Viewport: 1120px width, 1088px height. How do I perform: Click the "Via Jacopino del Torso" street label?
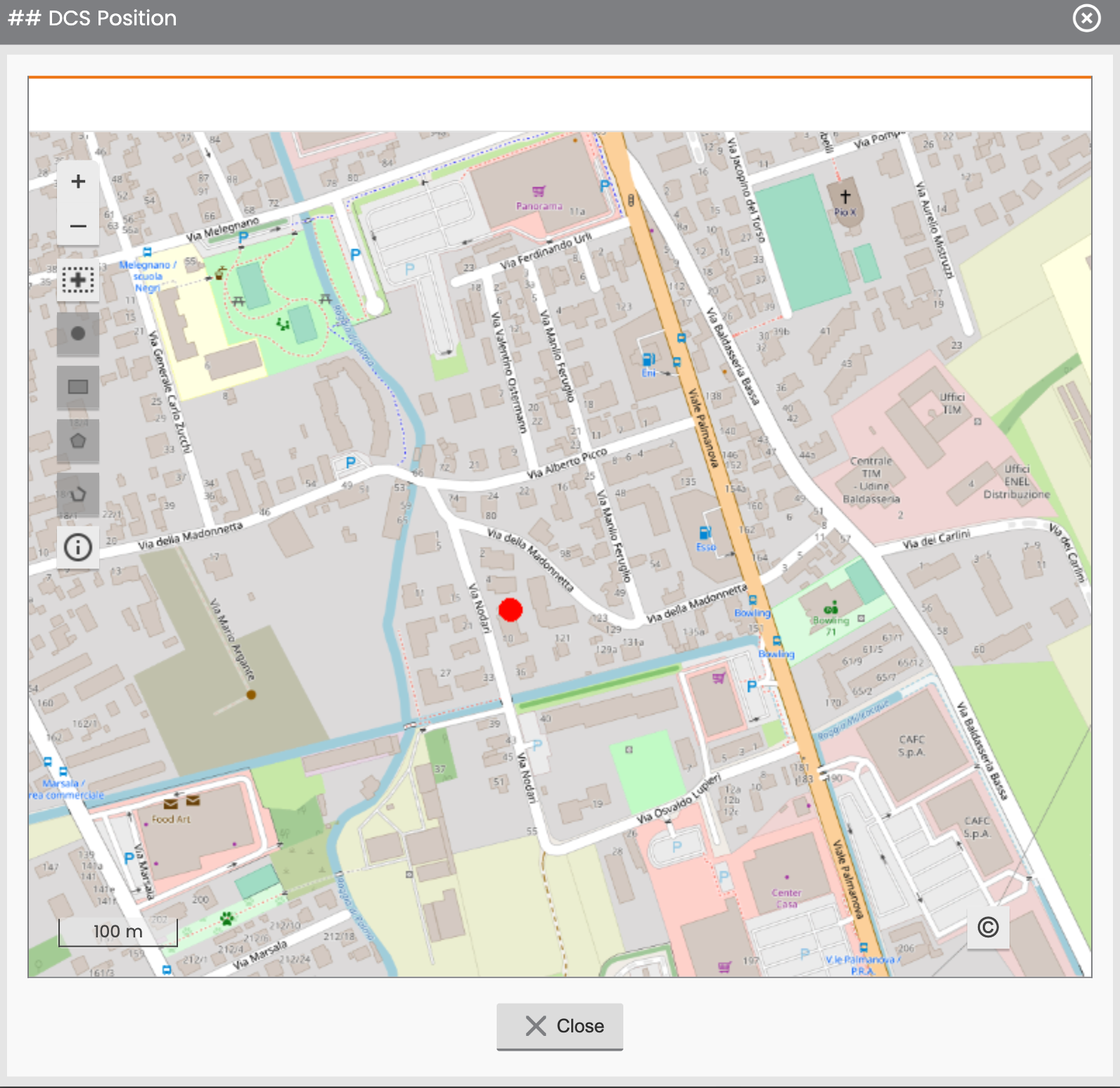(x=745, y=190)
